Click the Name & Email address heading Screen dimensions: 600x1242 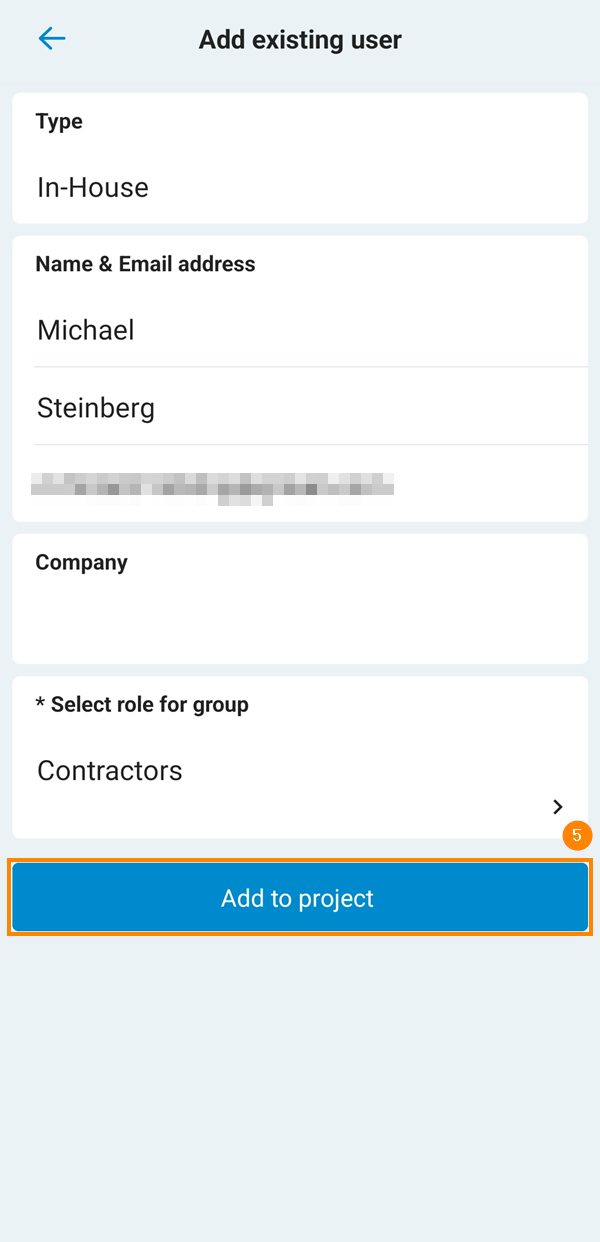[145, 264]
